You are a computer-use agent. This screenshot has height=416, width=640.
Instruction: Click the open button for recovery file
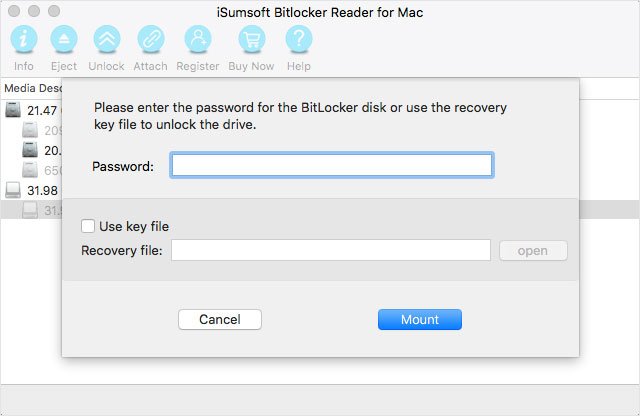533,250
